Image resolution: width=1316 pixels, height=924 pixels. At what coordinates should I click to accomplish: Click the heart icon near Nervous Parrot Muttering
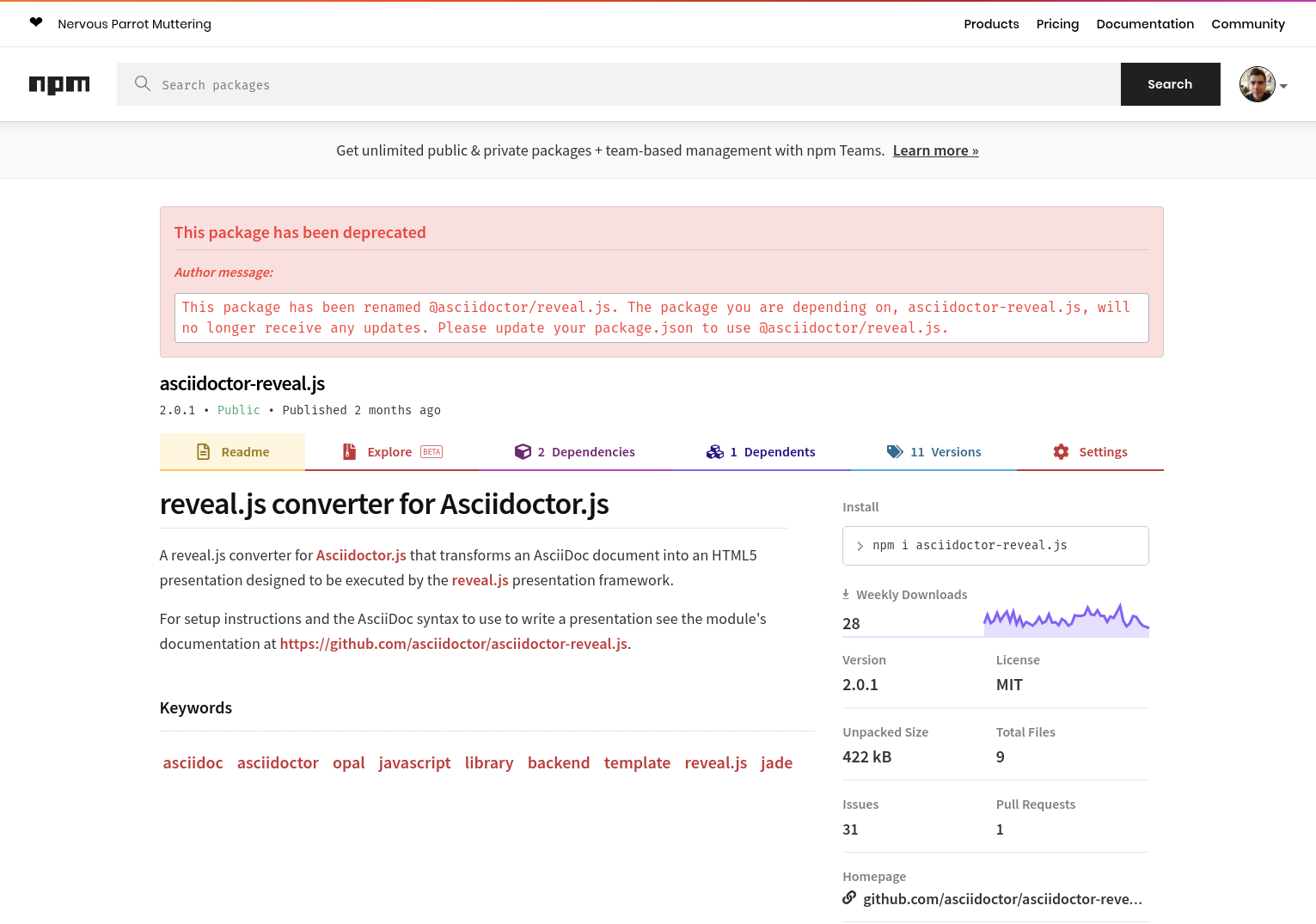(35, 21)
